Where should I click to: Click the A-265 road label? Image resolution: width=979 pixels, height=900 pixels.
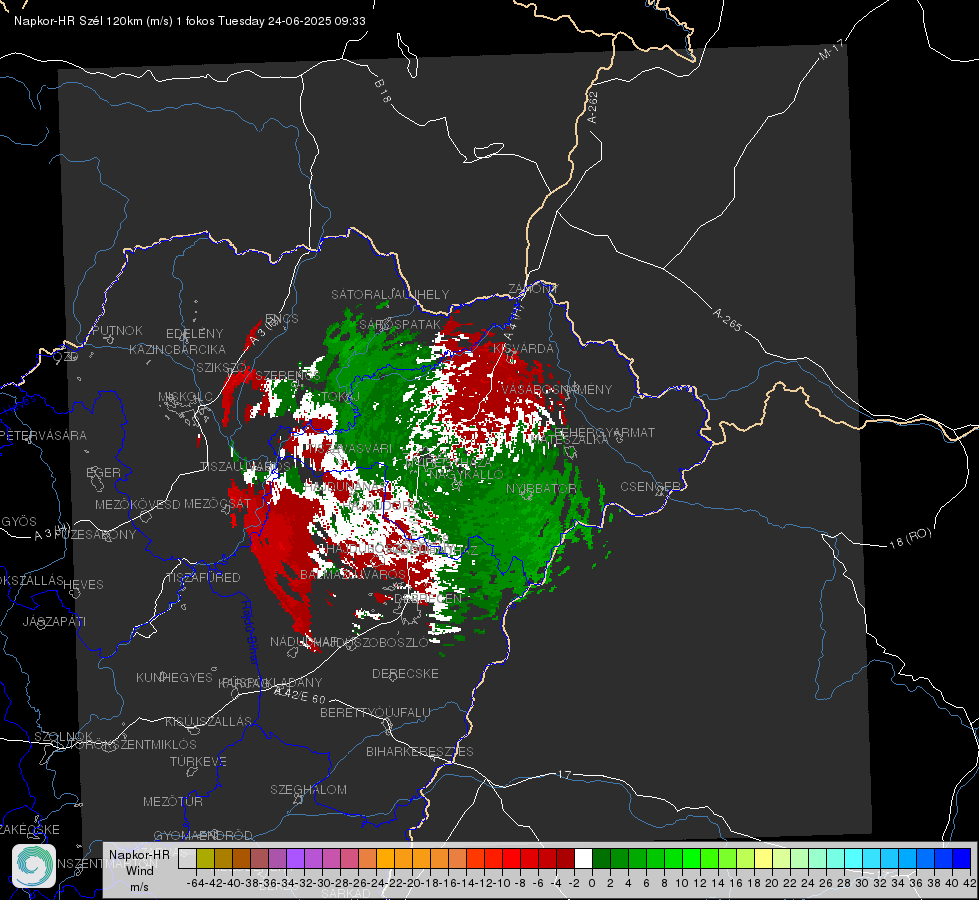(x=728, y=319)
